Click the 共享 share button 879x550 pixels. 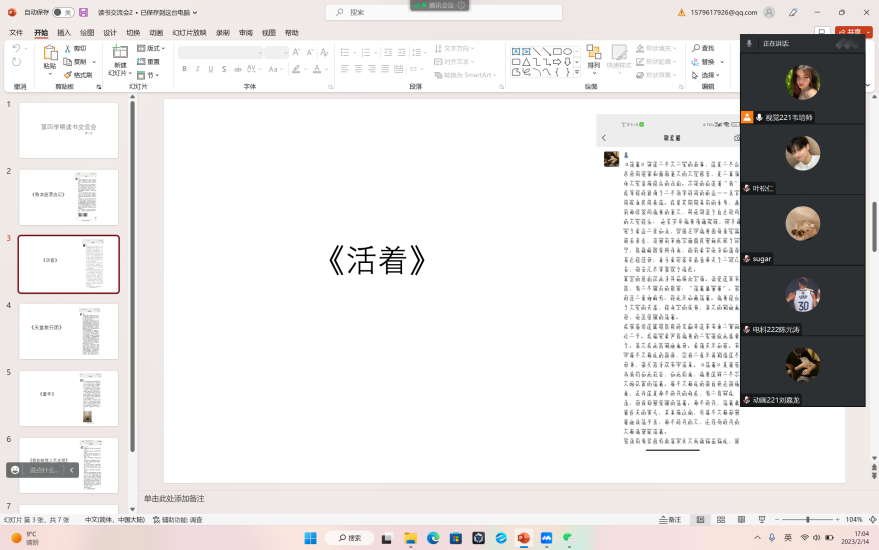[x=852, y=32]
